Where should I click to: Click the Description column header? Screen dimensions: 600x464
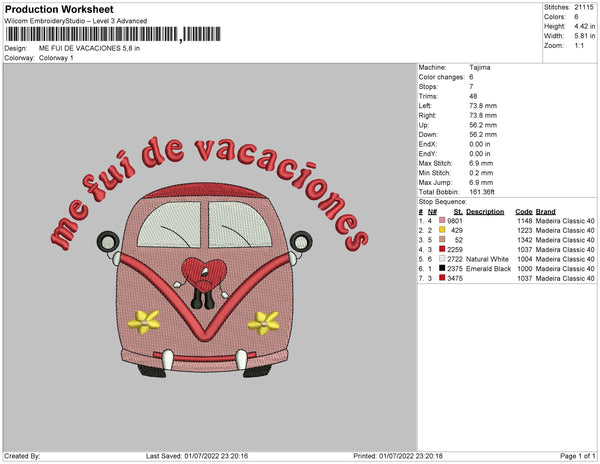click(x=485, y=212)
